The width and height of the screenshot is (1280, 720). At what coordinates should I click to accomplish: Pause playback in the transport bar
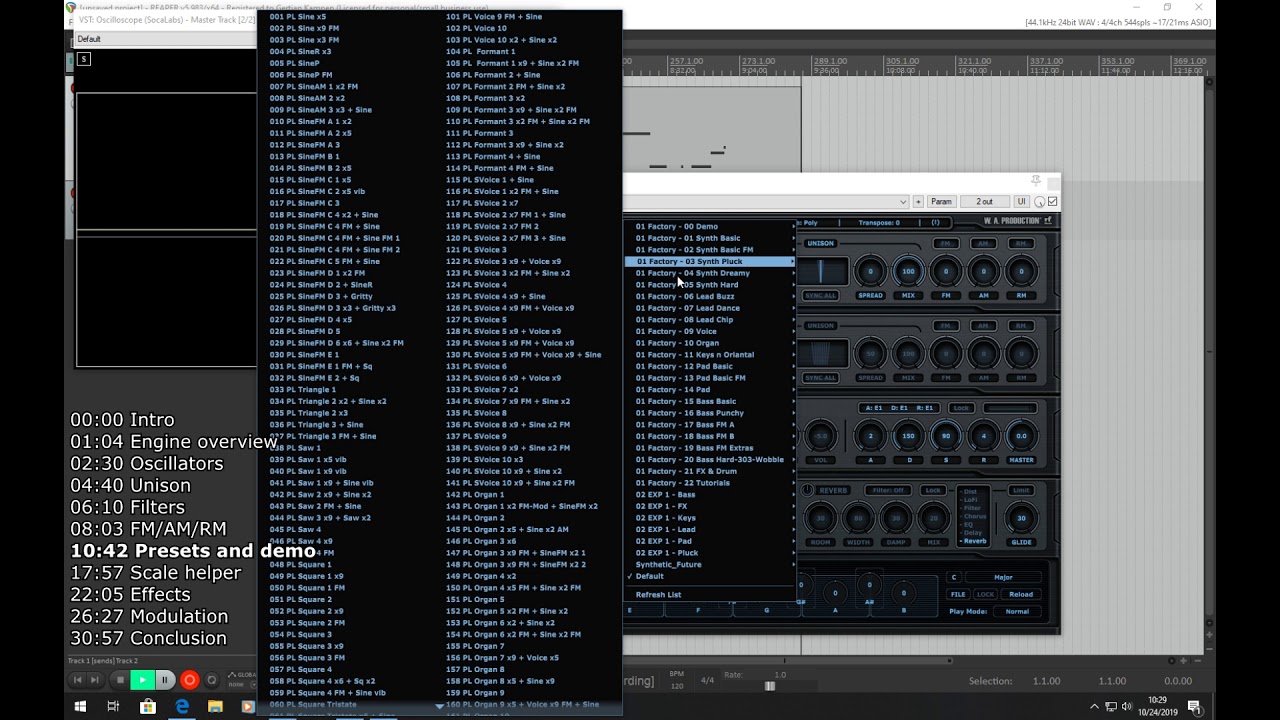tap(165, 680)
